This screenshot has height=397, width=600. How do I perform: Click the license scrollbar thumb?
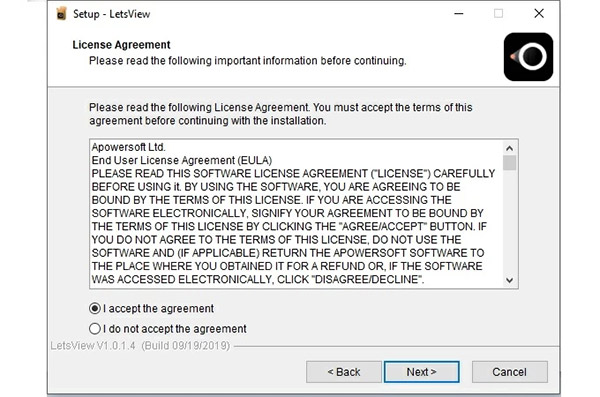[509, 163]
